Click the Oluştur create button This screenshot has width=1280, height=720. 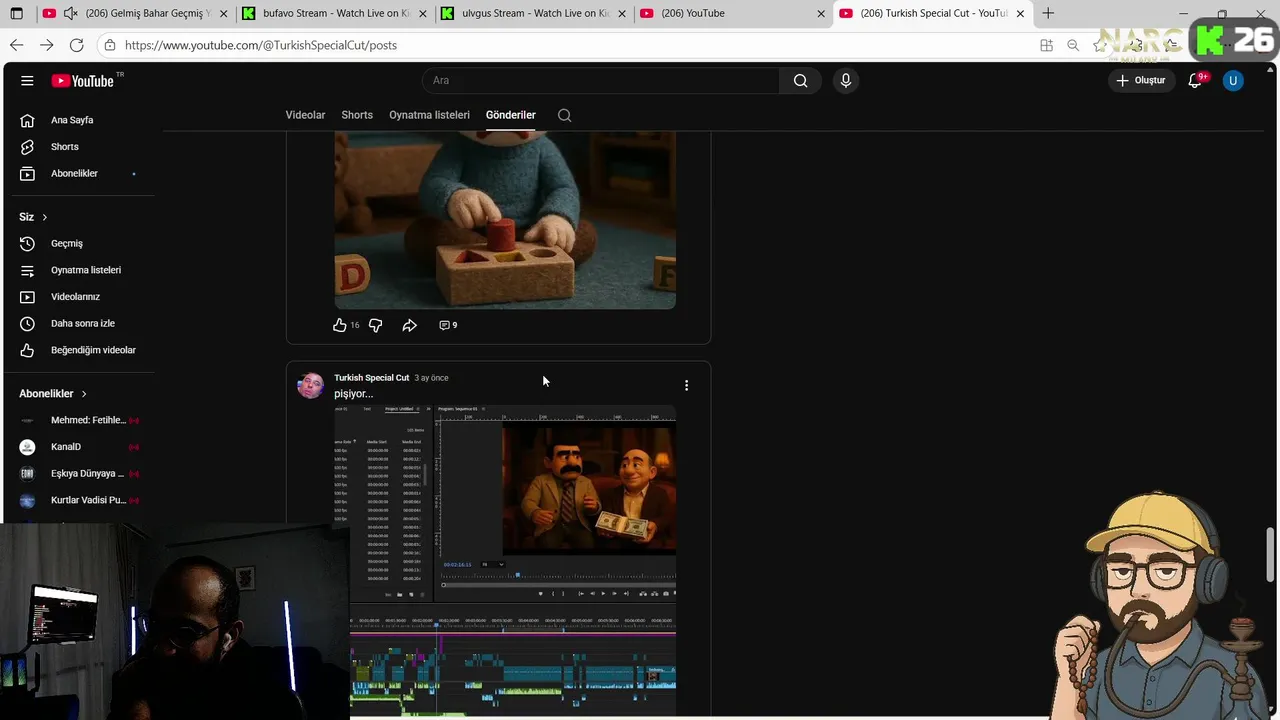point(1141,80)
